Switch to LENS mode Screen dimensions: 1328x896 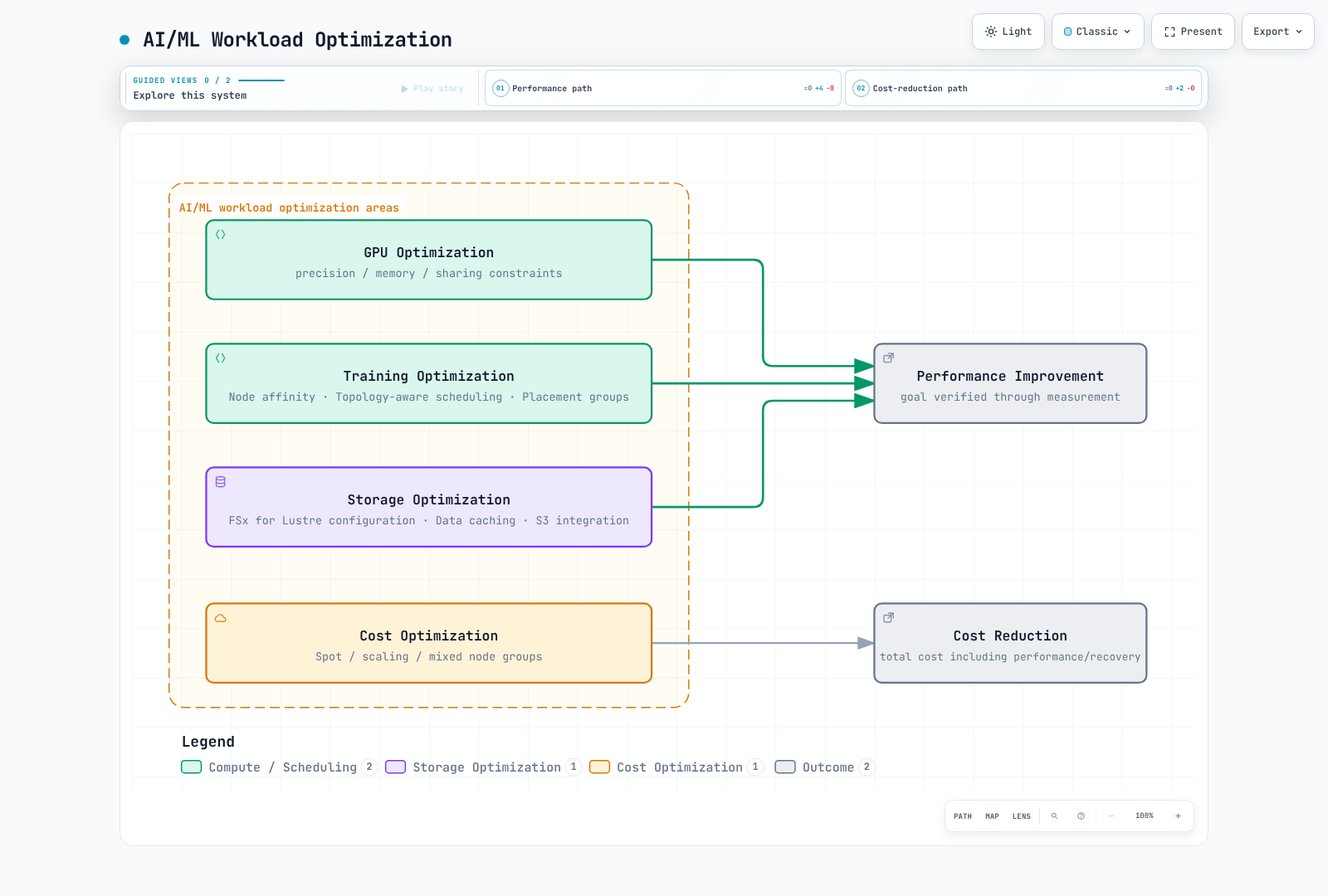[x=1022, y=816]
